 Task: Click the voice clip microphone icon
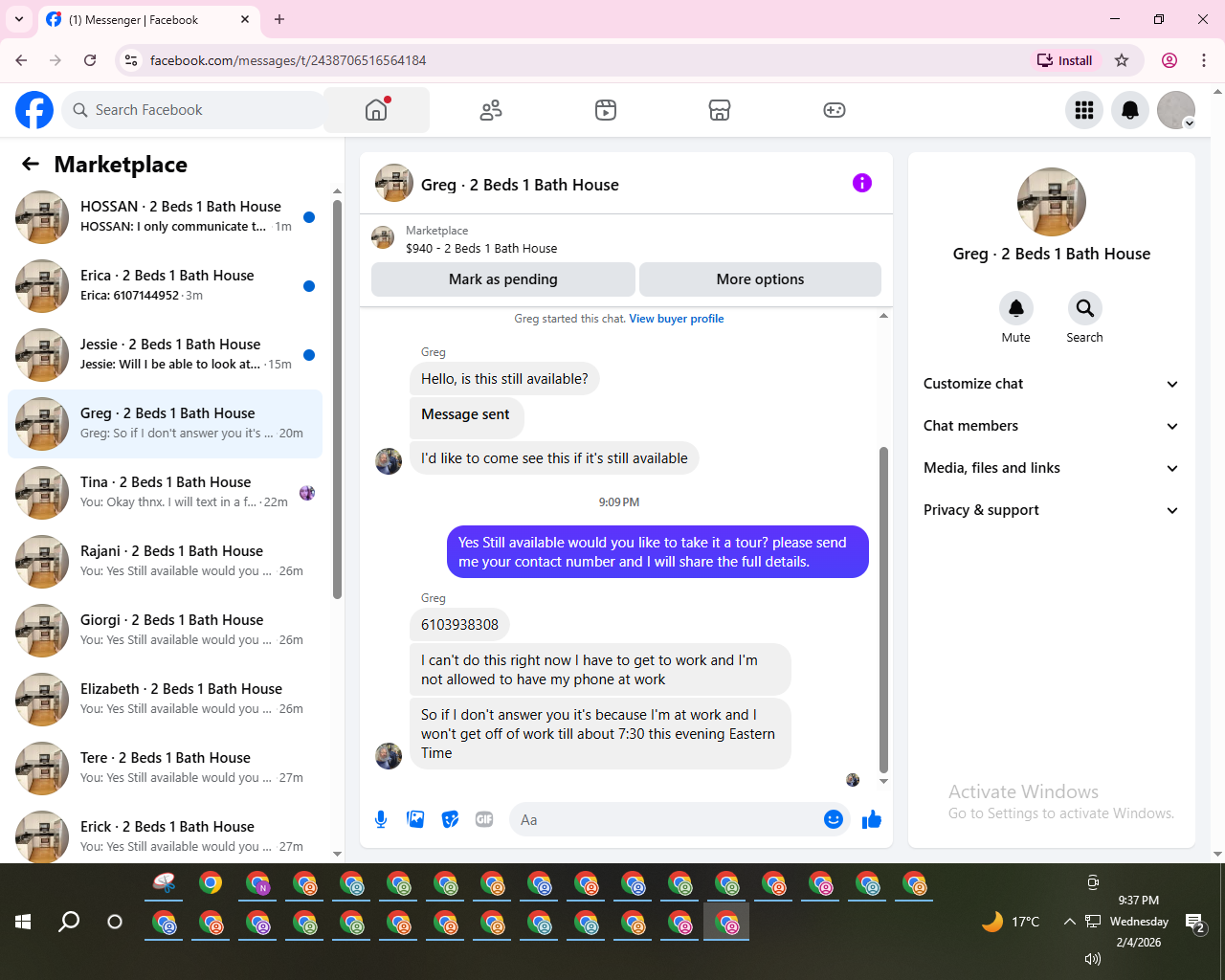pos(381,819)
